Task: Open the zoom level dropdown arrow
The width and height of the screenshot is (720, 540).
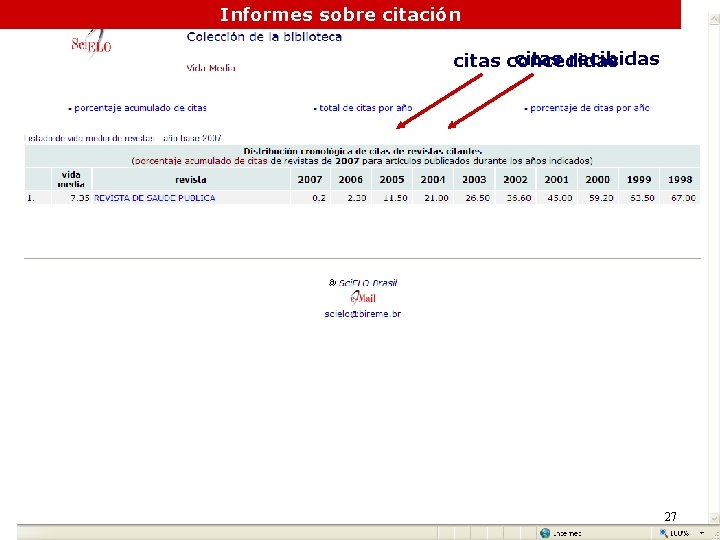Action: (x=702, y=533)
